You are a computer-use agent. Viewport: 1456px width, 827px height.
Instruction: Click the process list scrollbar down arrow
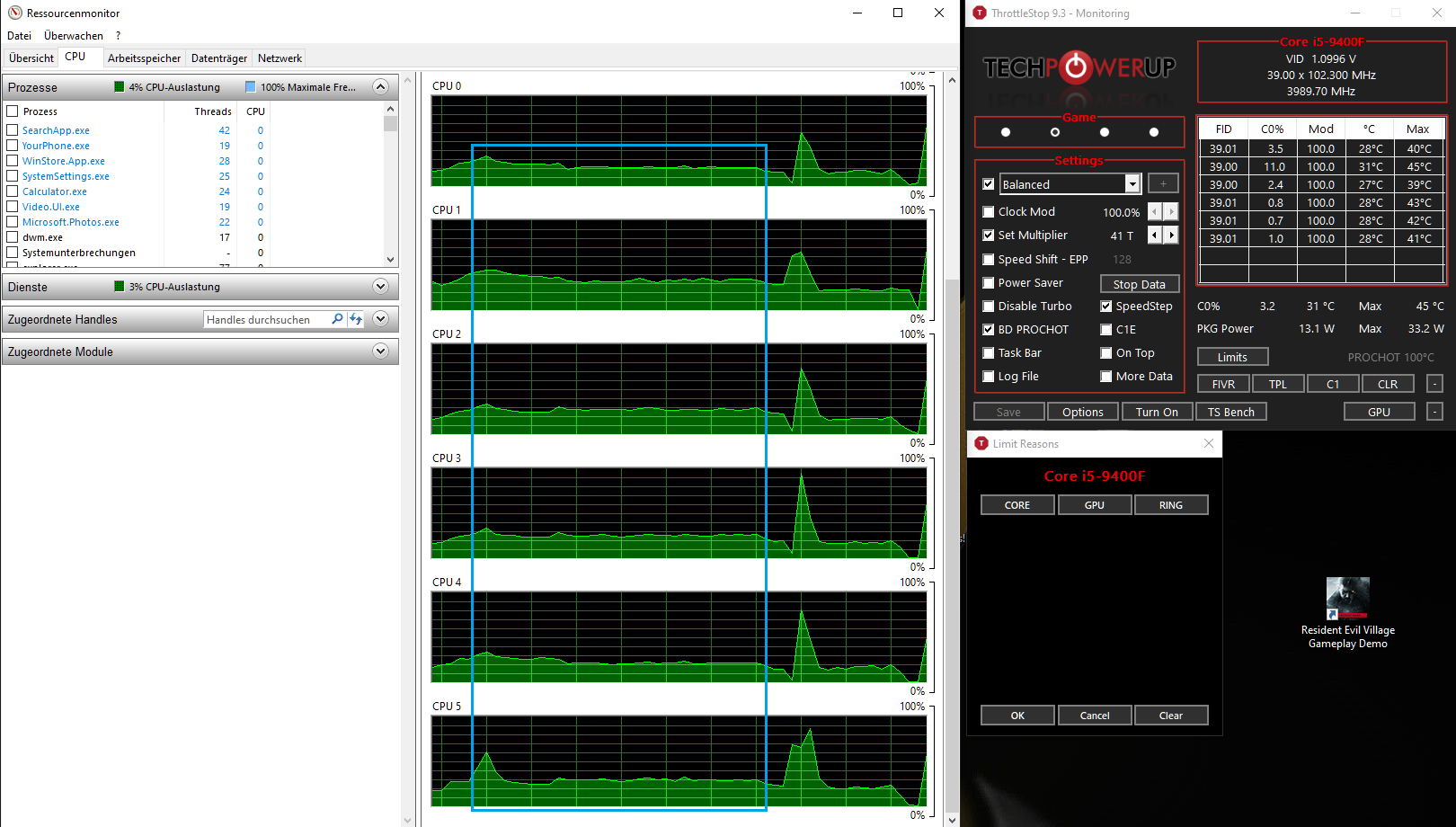[x=390, y=260]
